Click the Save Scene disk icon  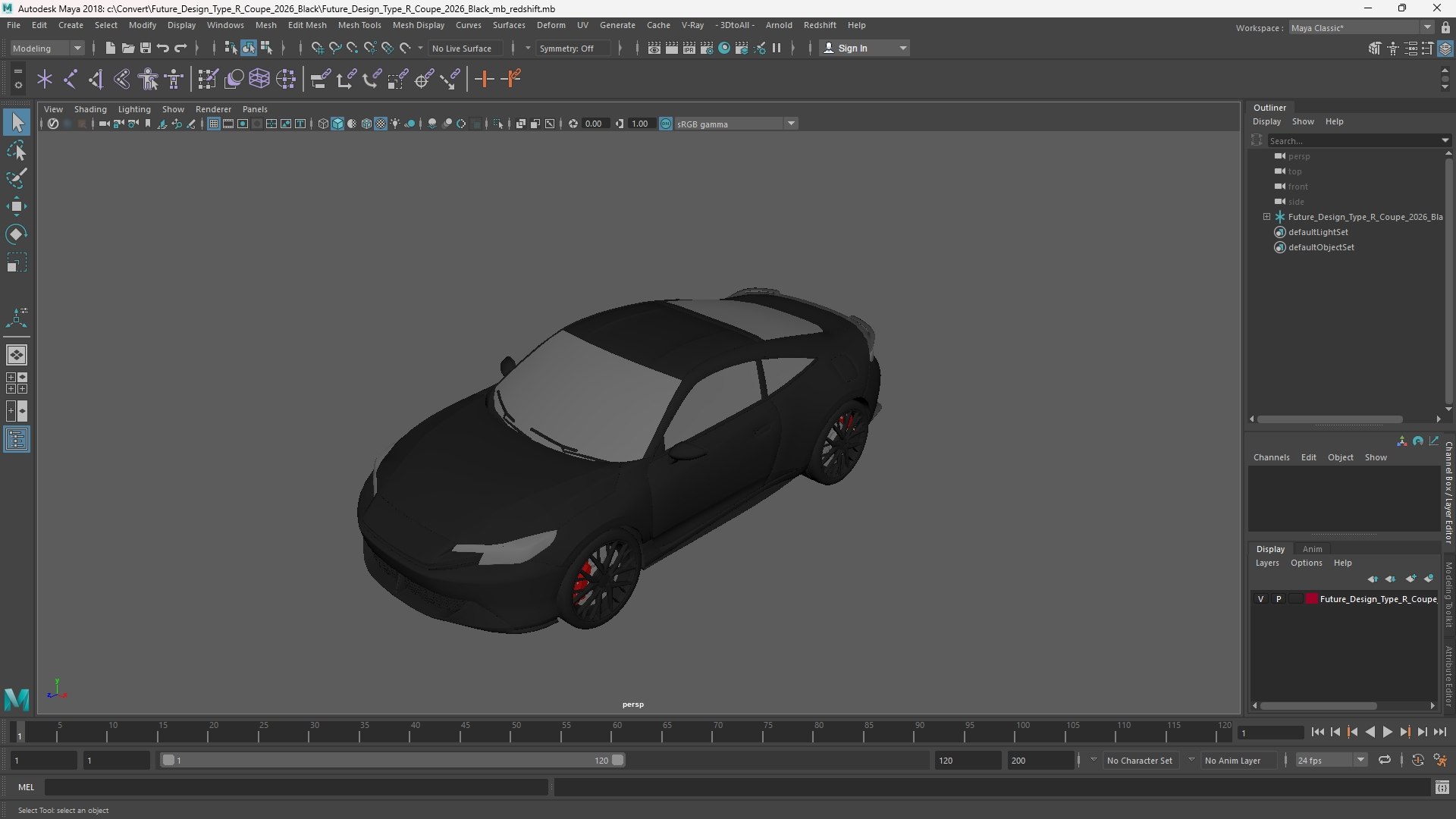coord(146,48)
